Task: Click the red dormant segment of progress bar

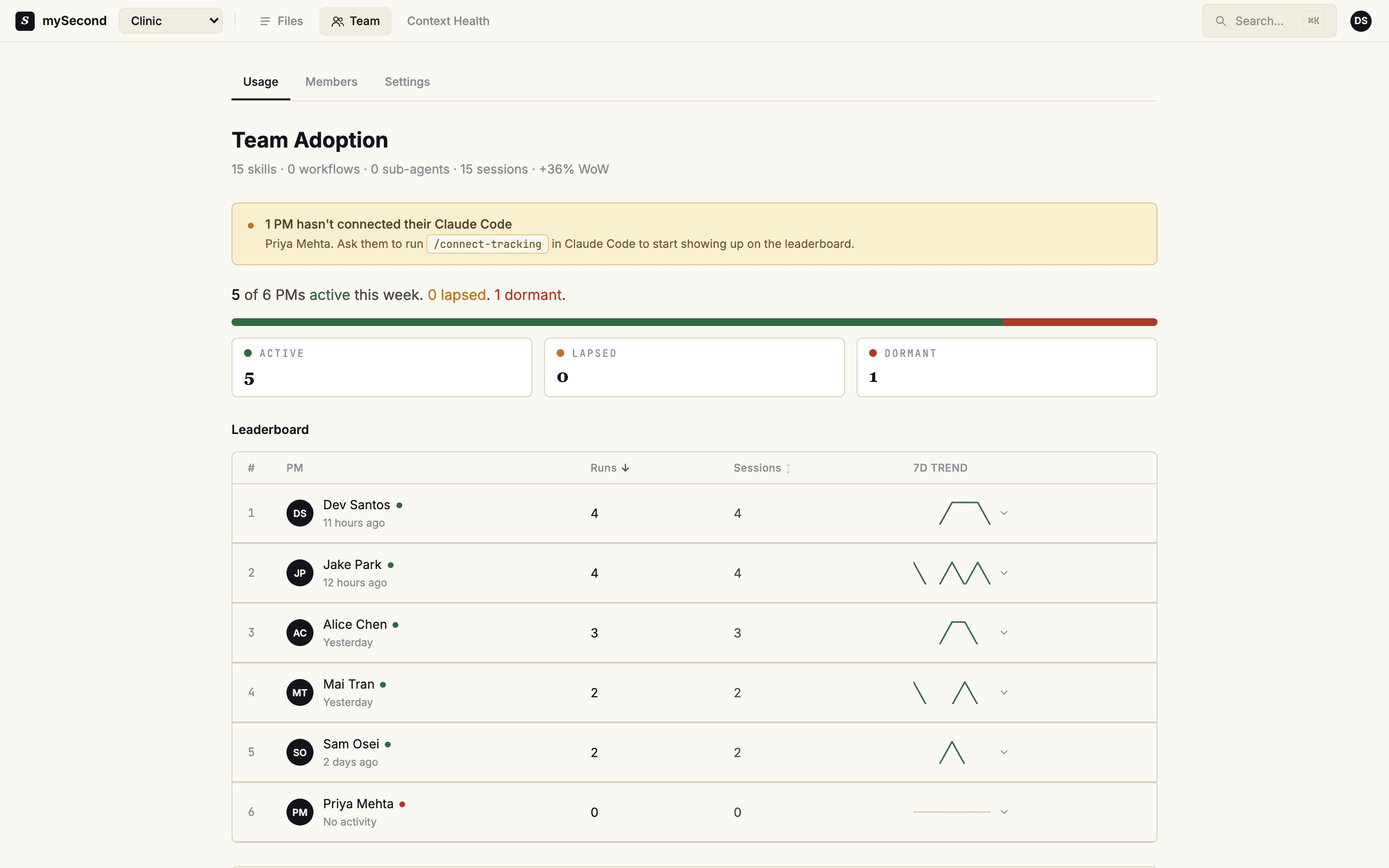Action: pos(1080,322)
